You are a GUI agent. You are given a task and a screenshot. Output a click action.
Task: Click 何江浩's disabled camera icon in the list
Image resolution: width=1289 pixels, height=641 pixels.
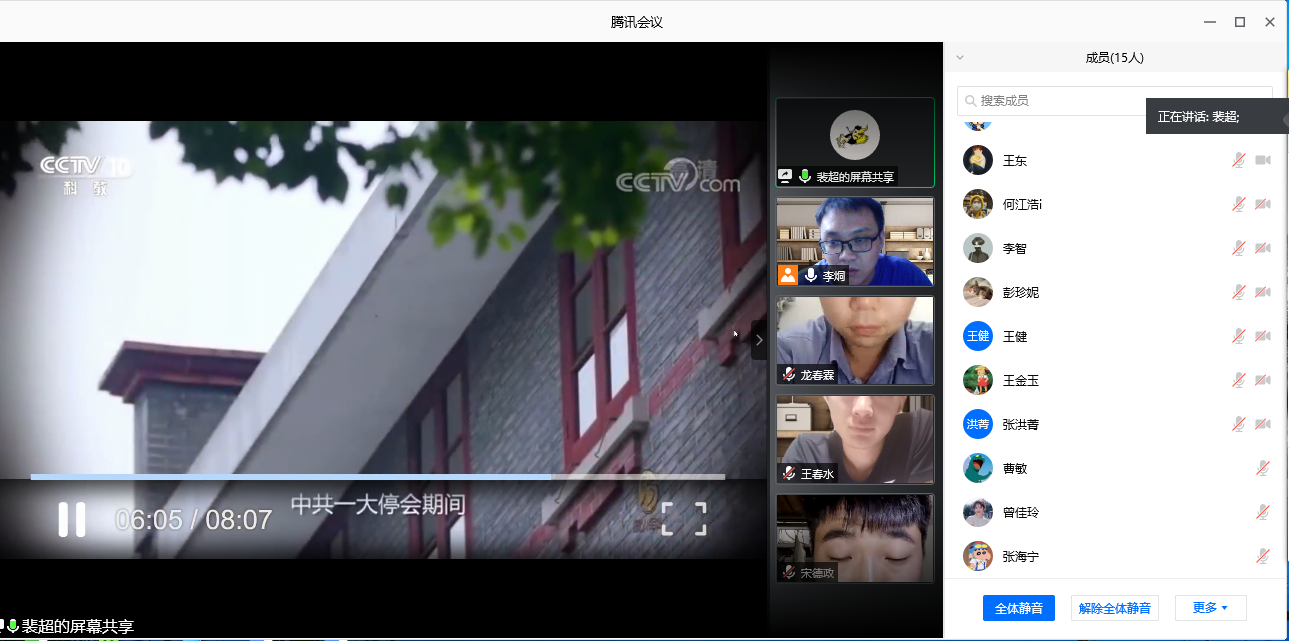pyautogui.click(x=1262, y=204)
